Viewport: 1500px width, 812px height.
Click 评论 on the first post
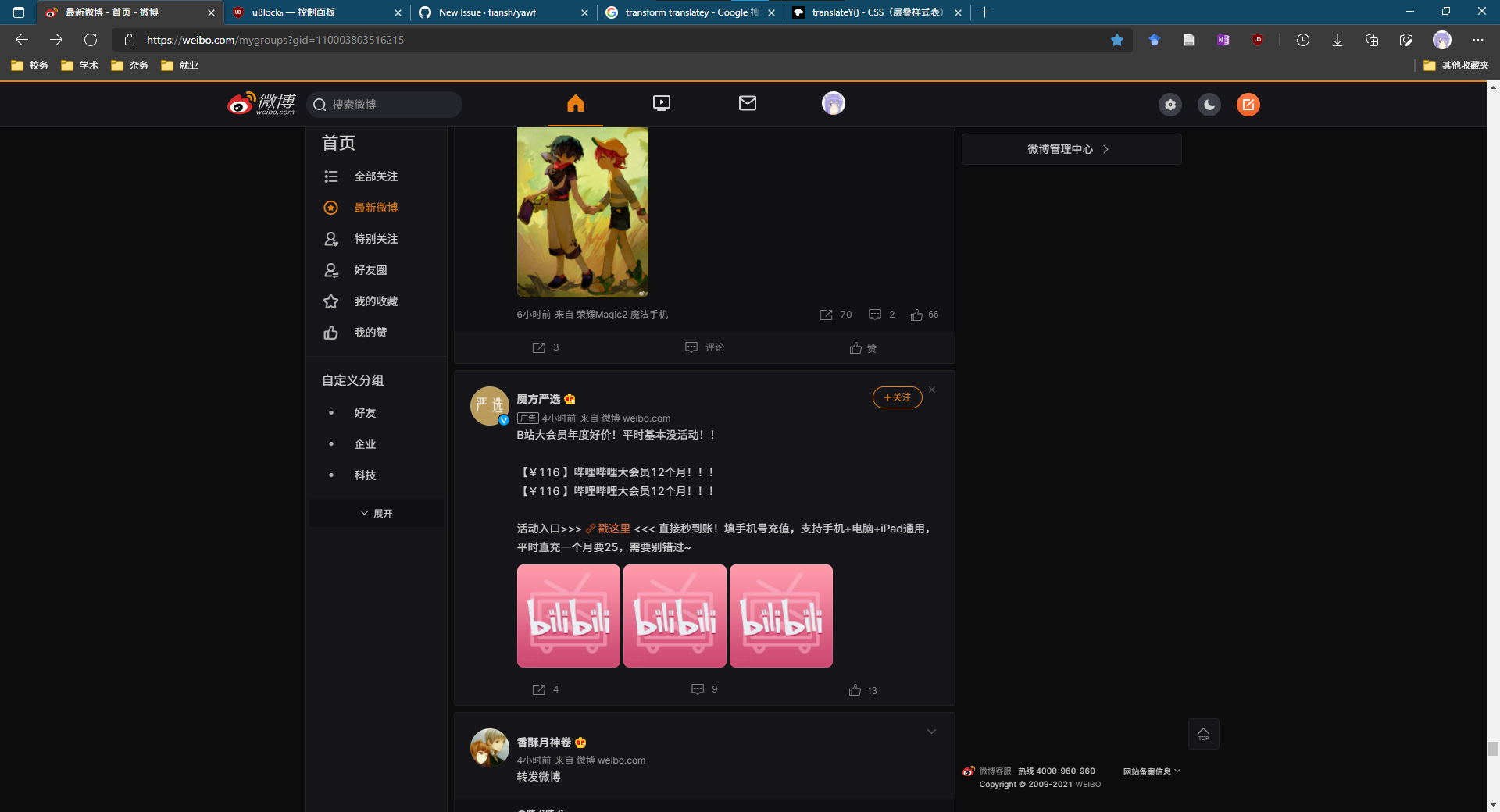(x=705, y=347)
